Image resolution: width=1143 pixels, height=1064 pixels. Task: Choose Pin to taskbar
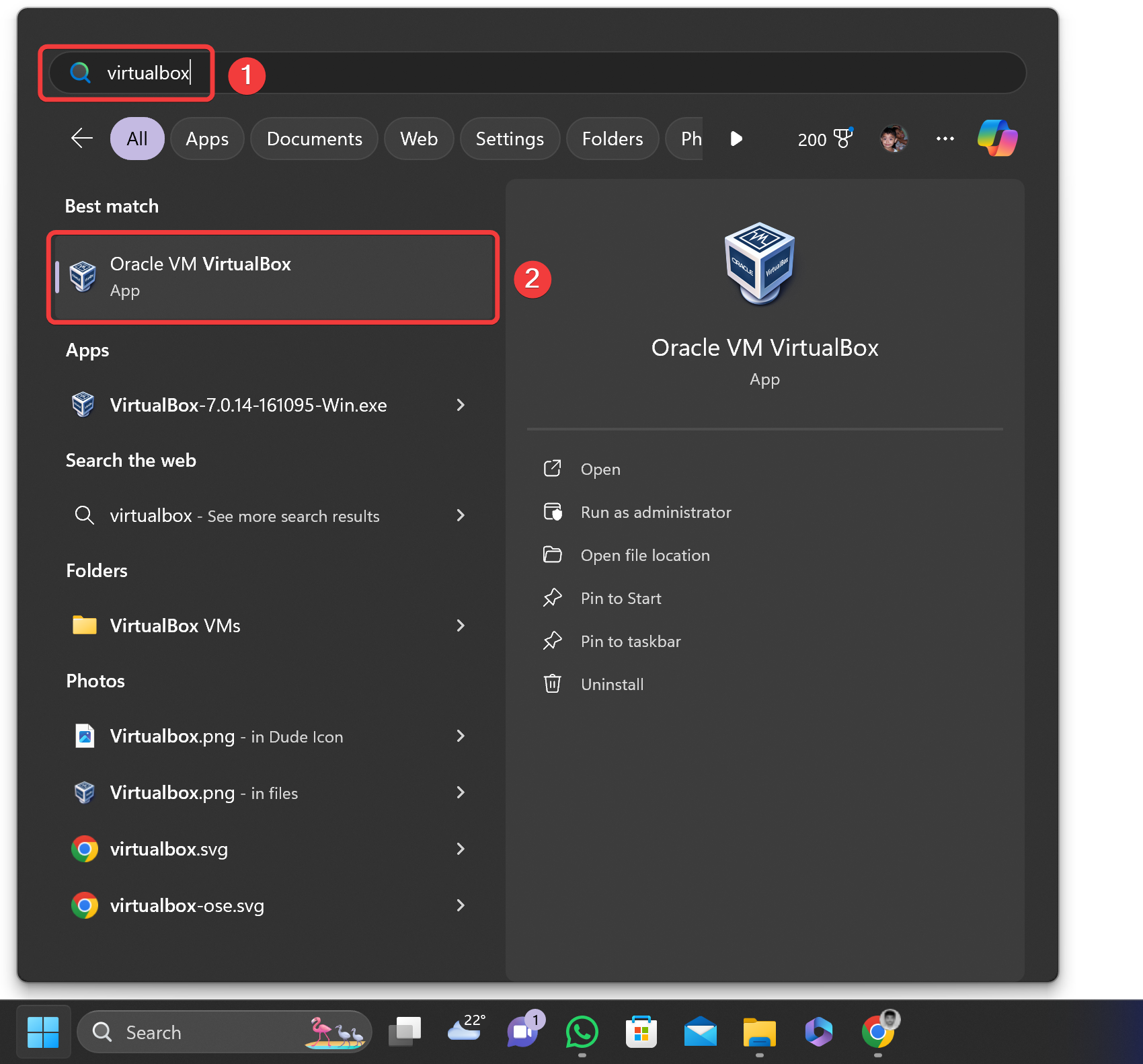(631, 642)
